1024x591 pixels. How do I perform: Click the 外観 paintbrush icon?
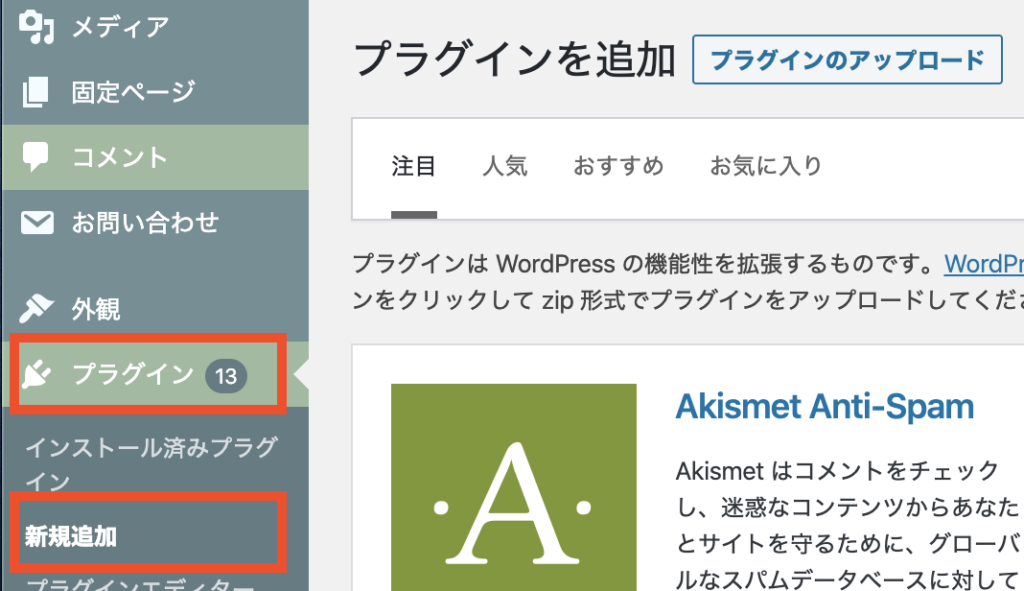[x=36, y=309]
